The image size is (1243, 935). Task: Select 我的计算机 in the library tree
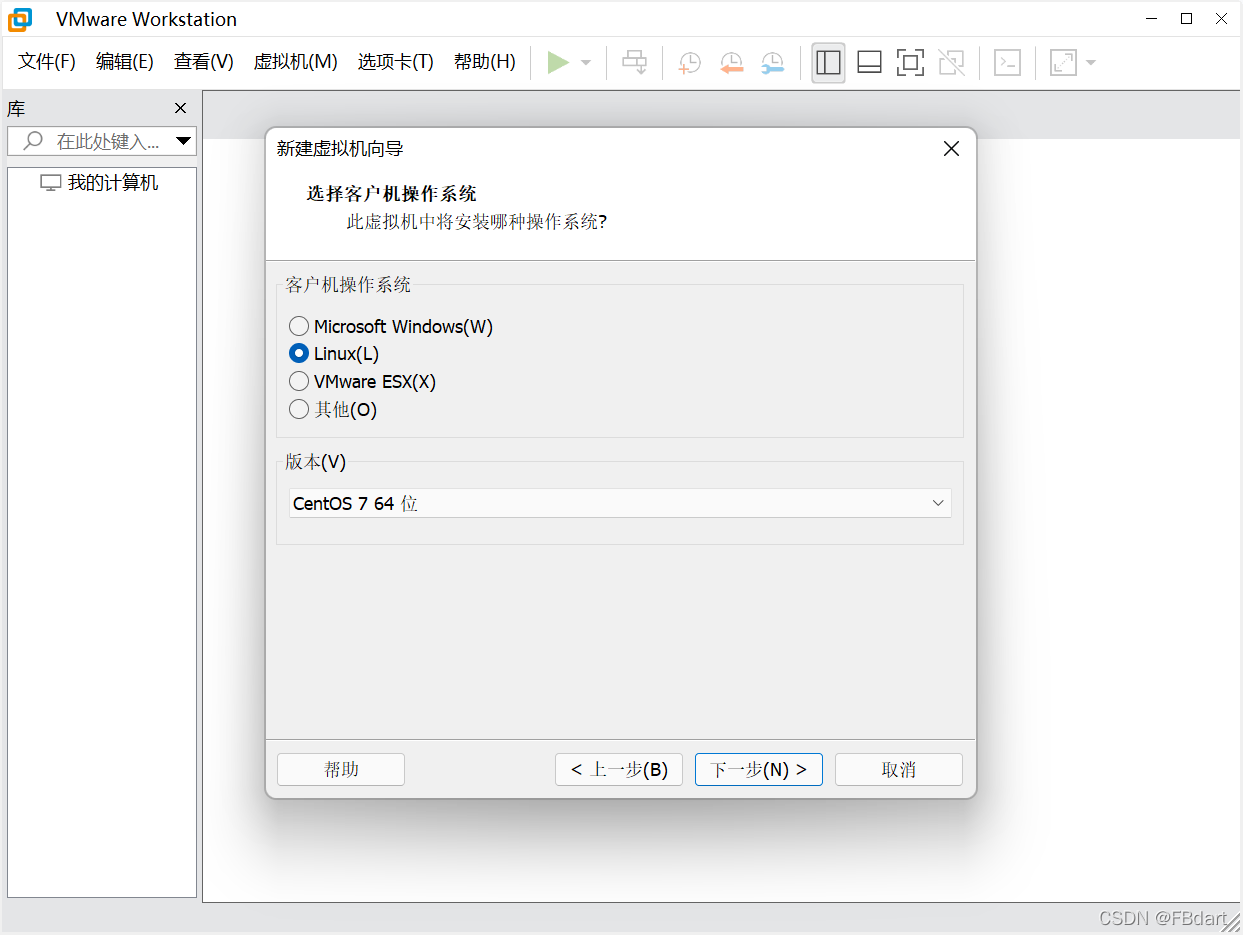coord(99,183)
